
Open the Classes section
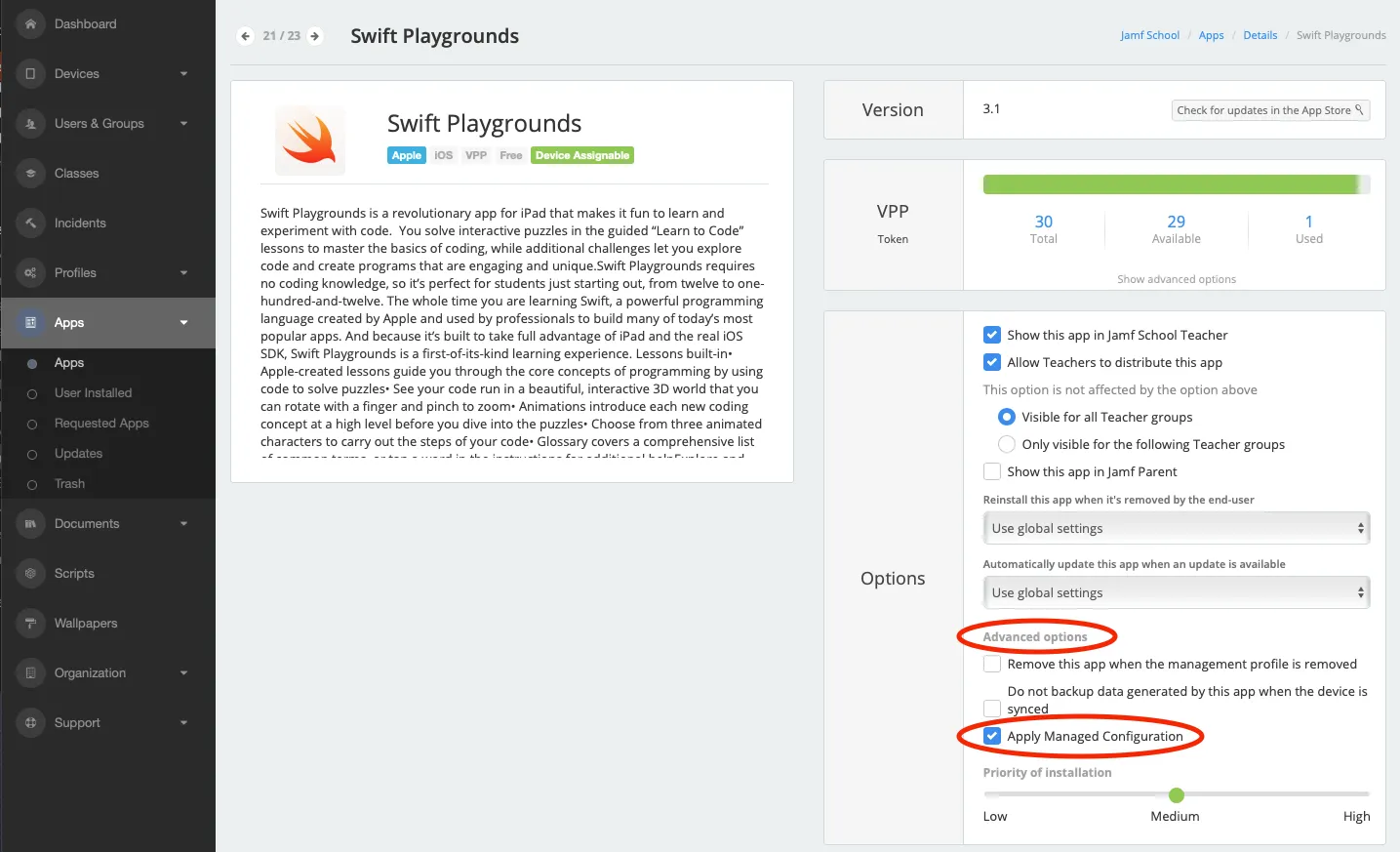tap(78, 173)
